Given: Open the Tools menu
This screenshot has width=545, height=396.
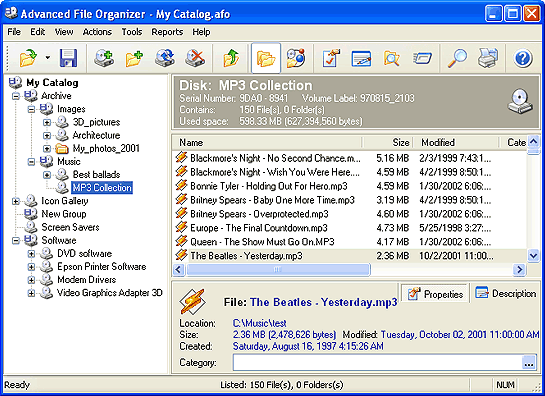Looking at the screenshot, I should click(x=132, y=32).
